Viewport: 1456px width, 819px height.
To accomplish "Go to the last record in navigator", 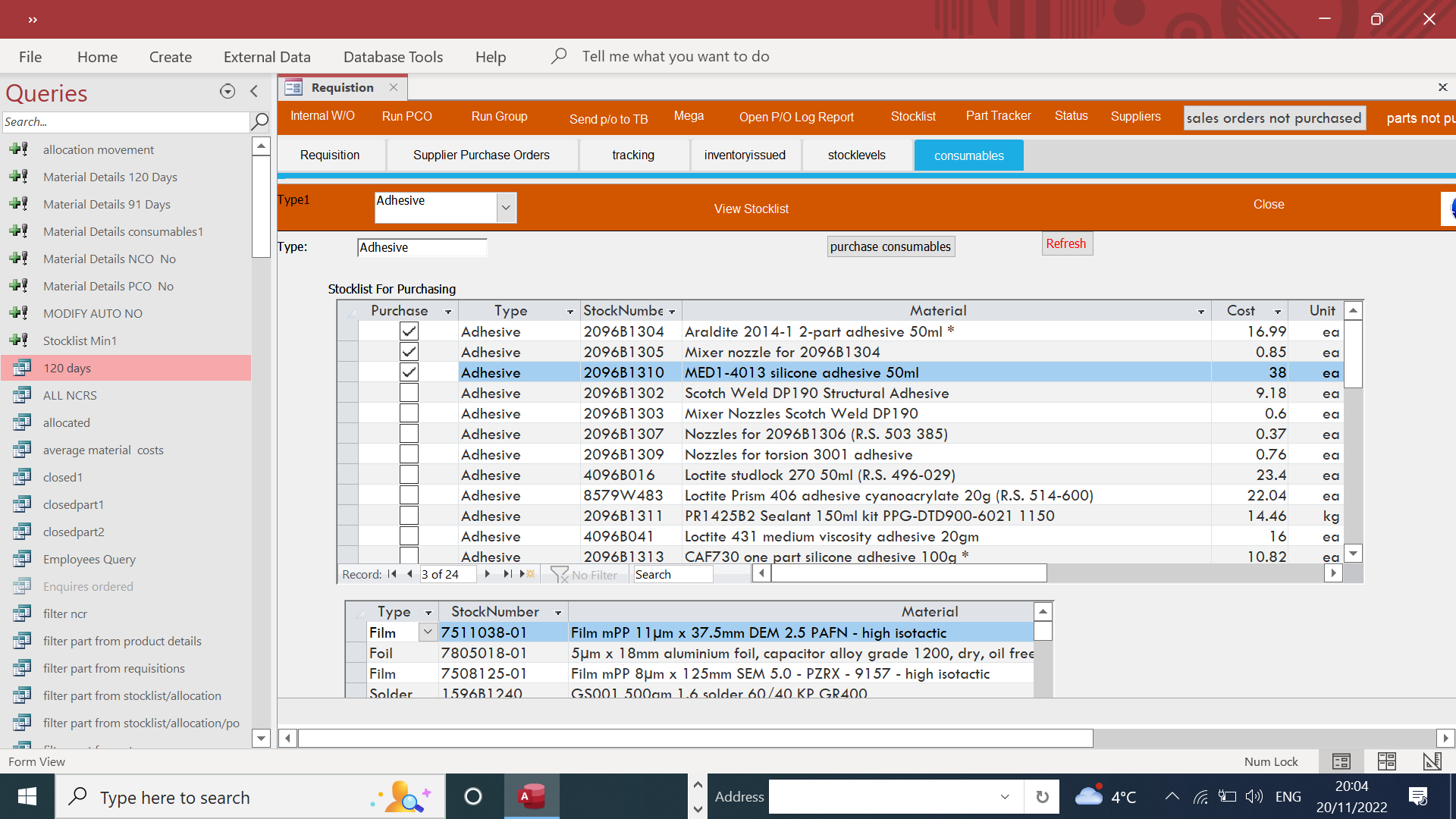I will coord(507,574).
